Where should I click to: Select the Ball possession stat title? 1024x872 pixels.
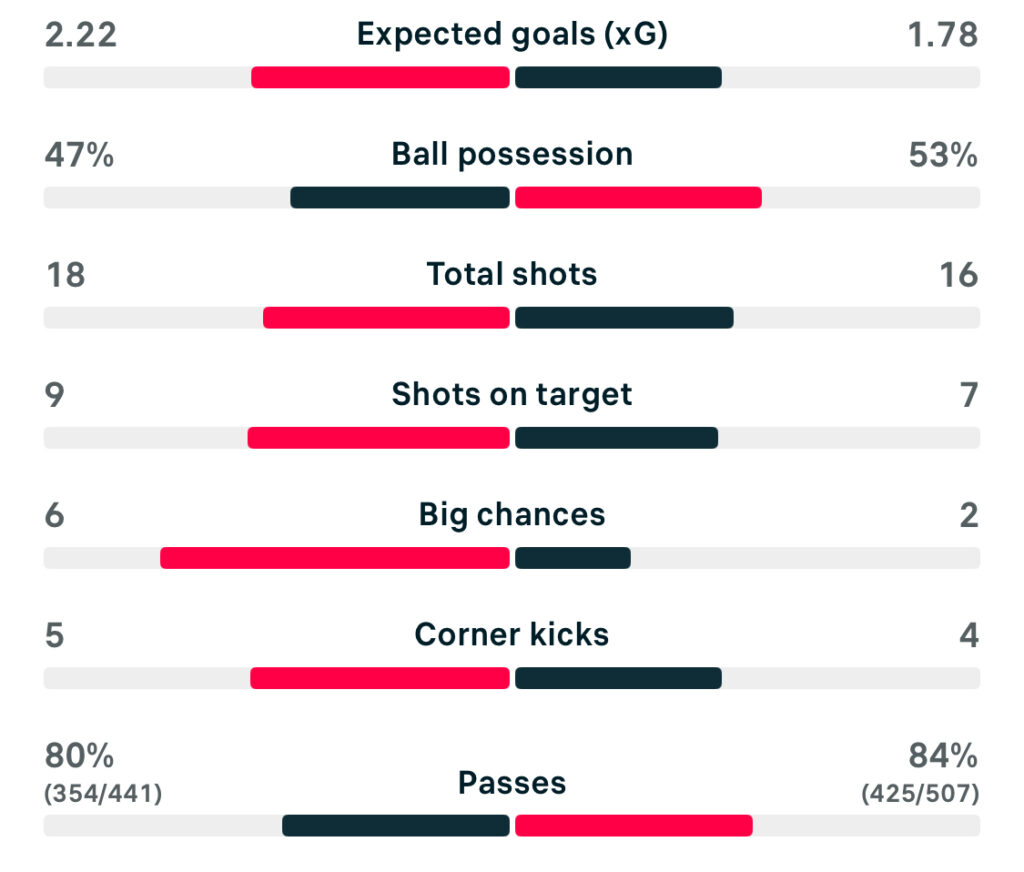(x=512, y=155)
